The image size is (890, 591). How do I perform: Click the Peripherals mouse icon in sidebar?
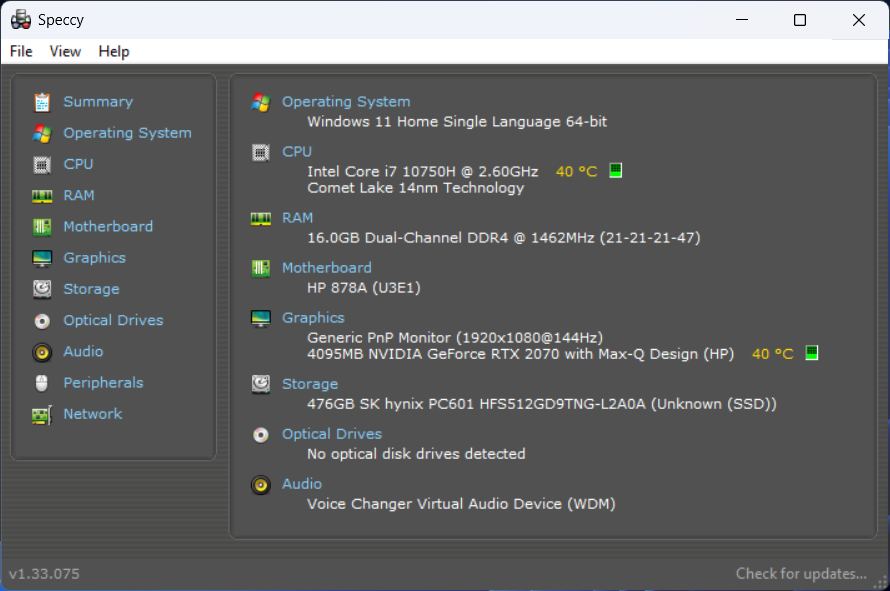coord(42,383)
